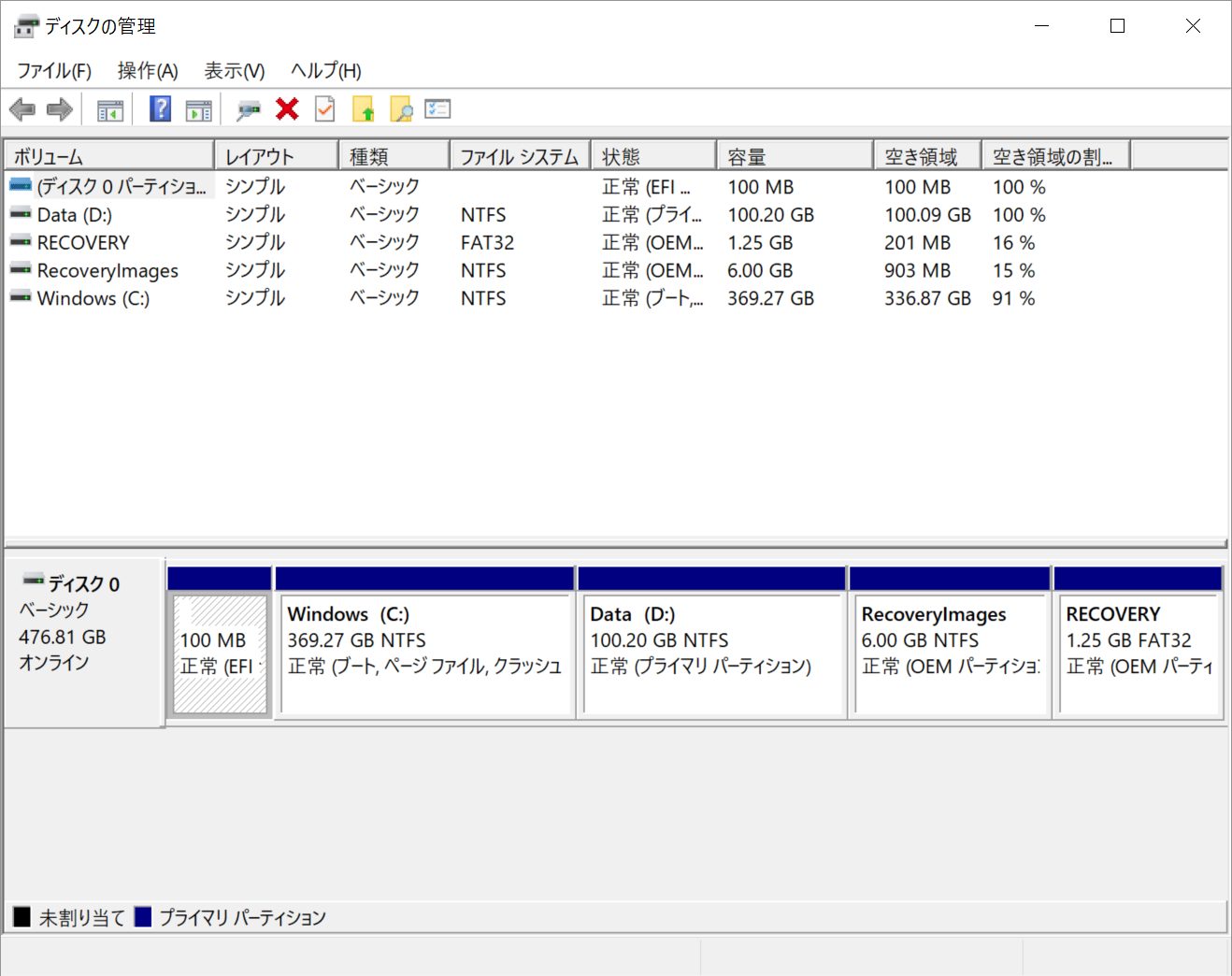This screenshot has height=976, width=1232.
Task: Click the 369.27 GB capacity cell
Action: [x=771, y=298]
